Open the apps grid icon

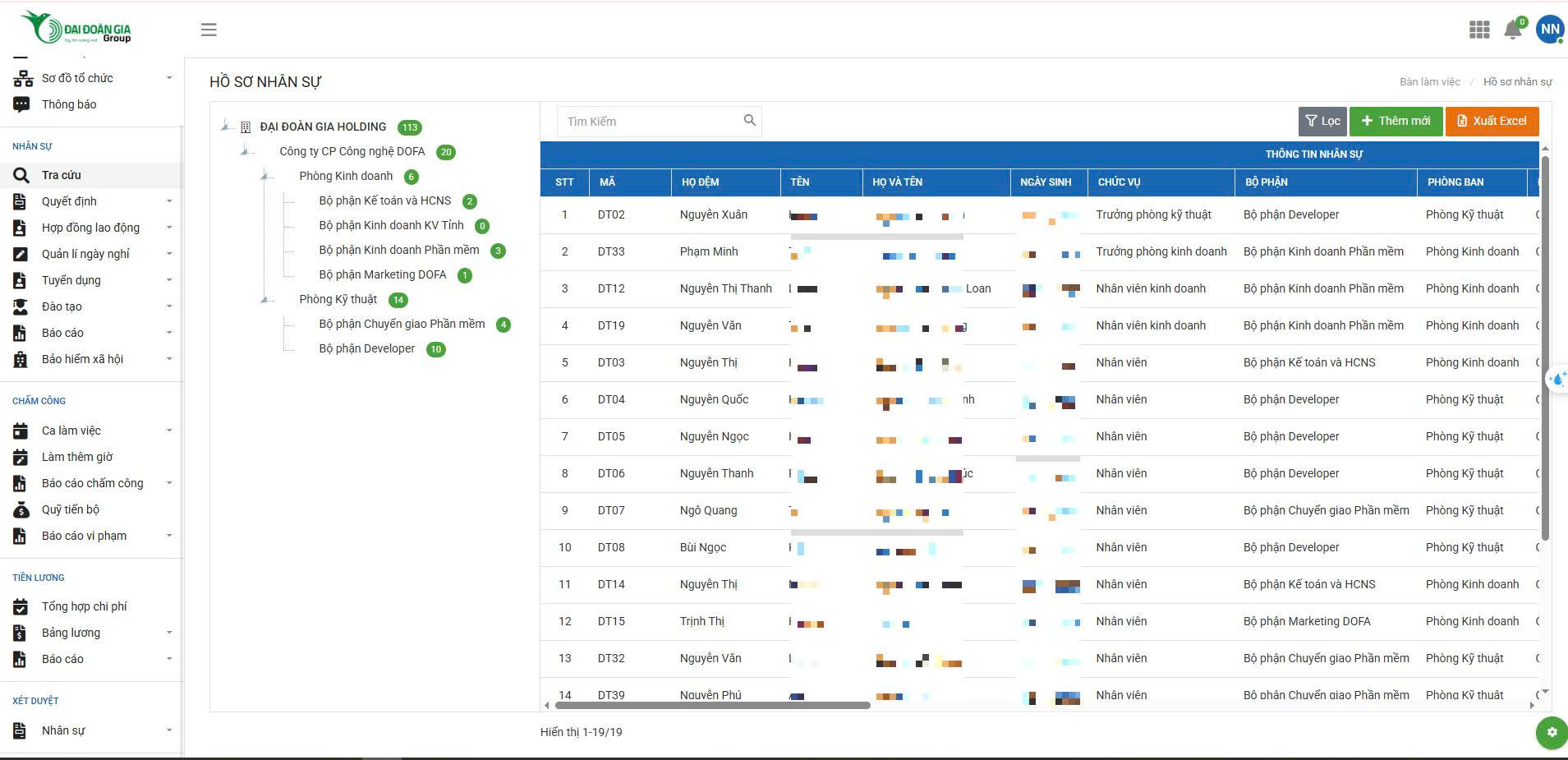click(x=1478, y=30)
